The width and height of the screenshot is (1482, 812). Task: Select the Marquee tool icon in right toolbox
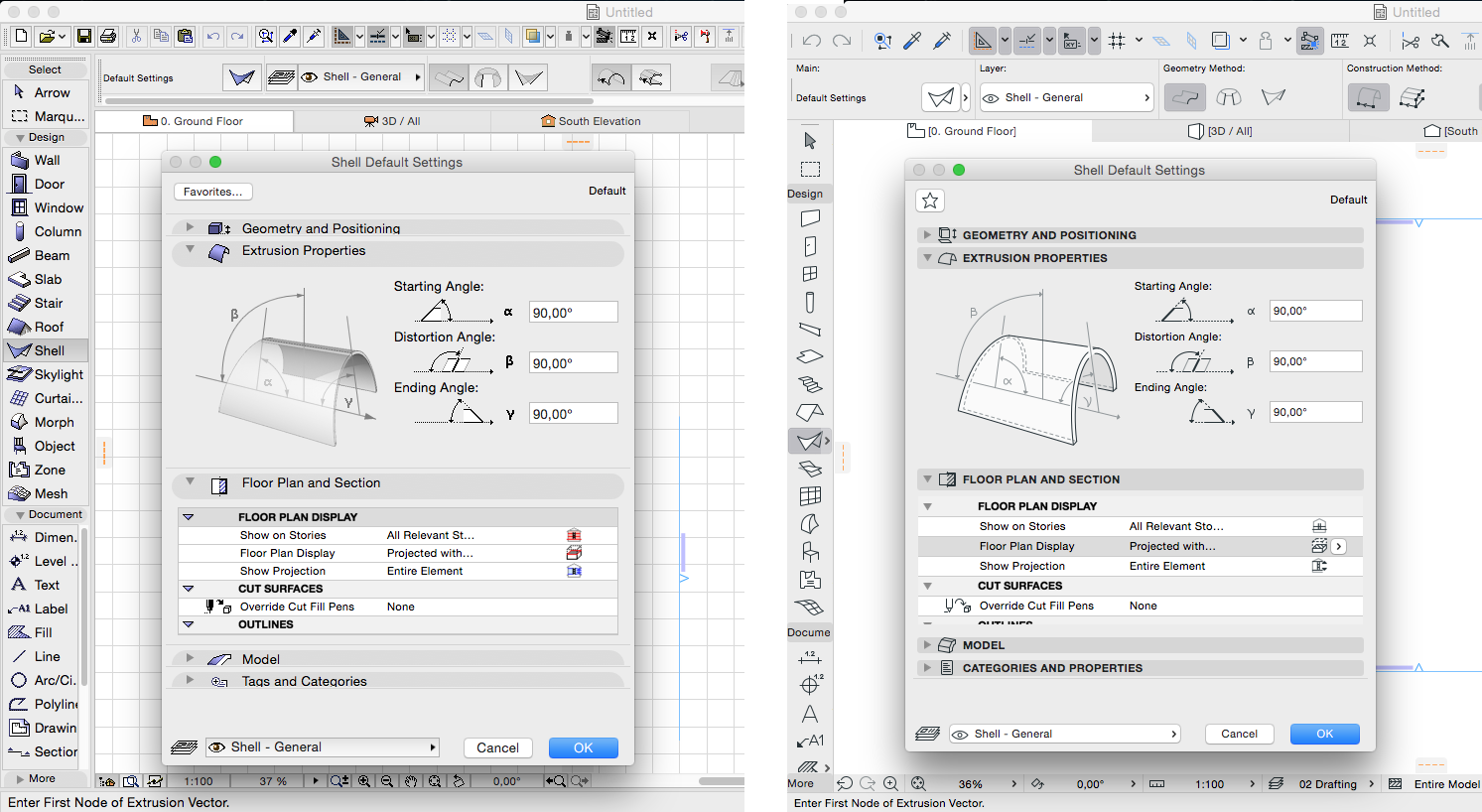pyautogui.click(x=810, y=169)
